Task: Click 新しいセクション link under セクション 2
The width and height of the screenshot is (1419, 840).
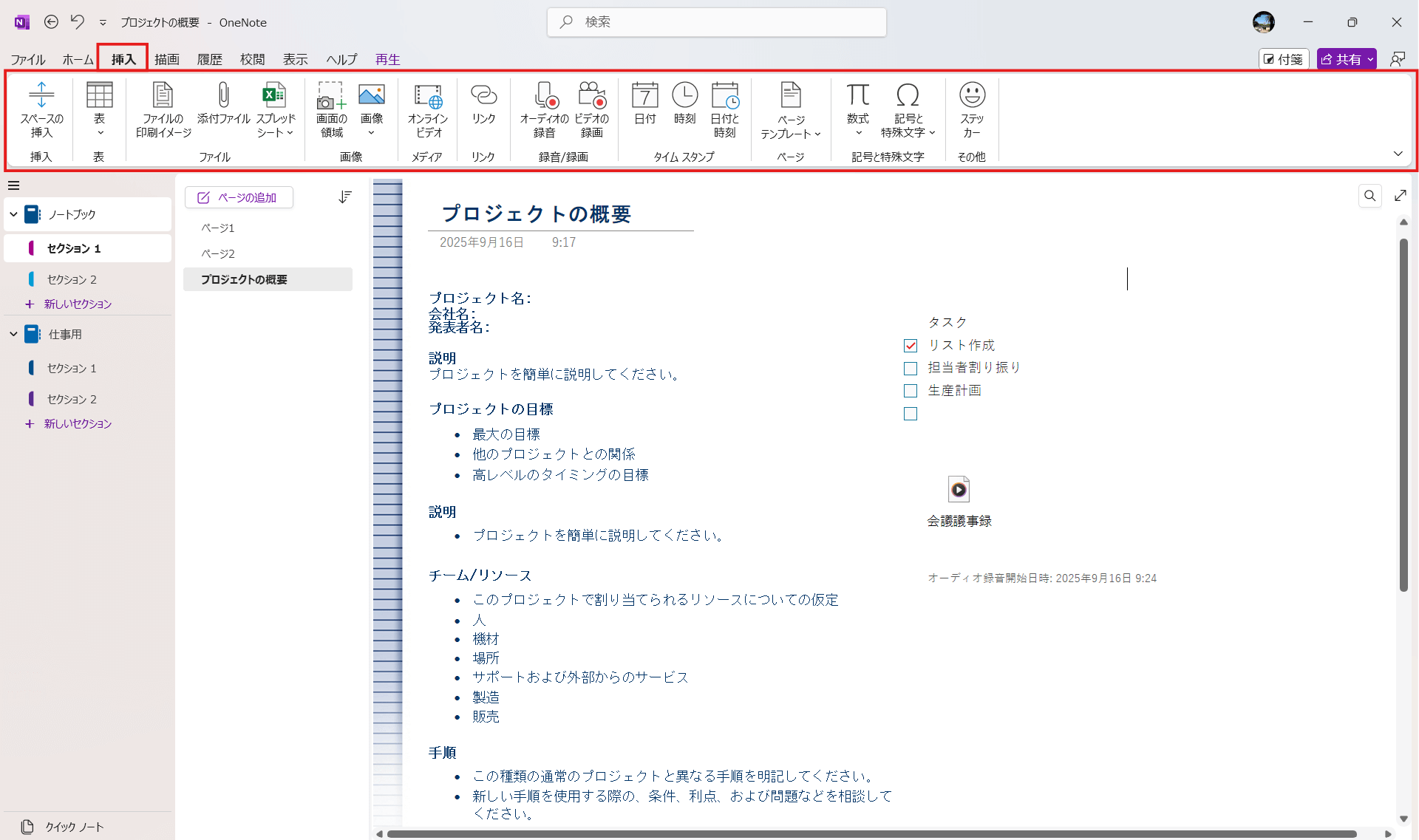Action: coord(78,304)
